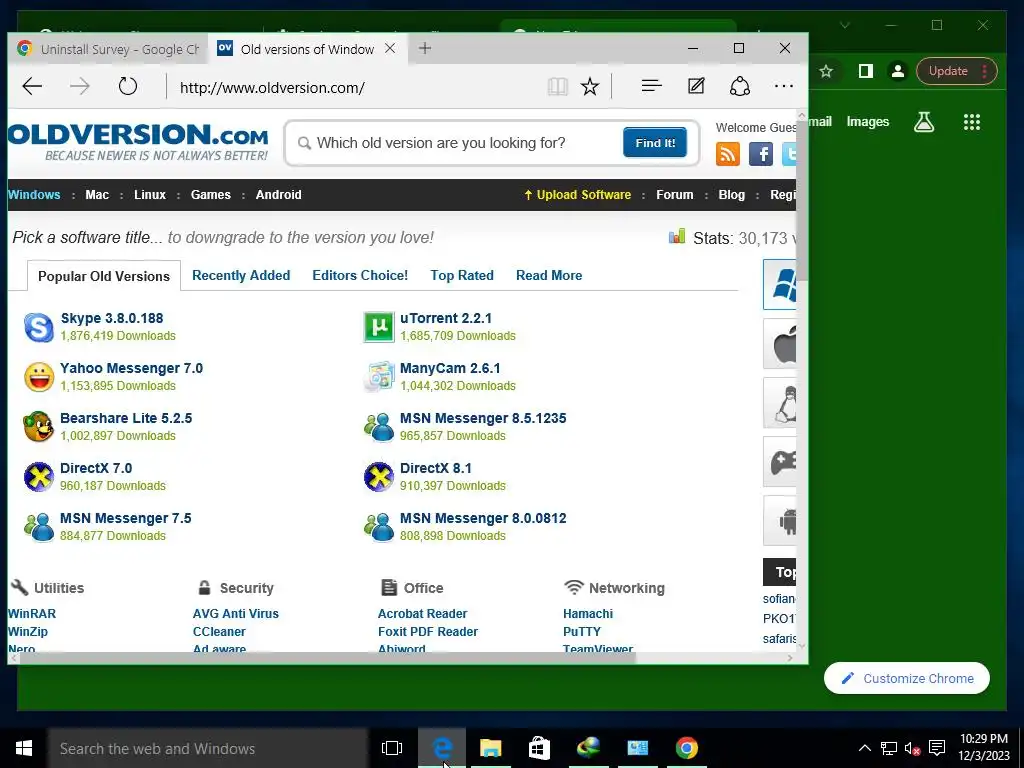Switch to Top Rated tab
Screen dimensions: 1024x768
point(462,276)
